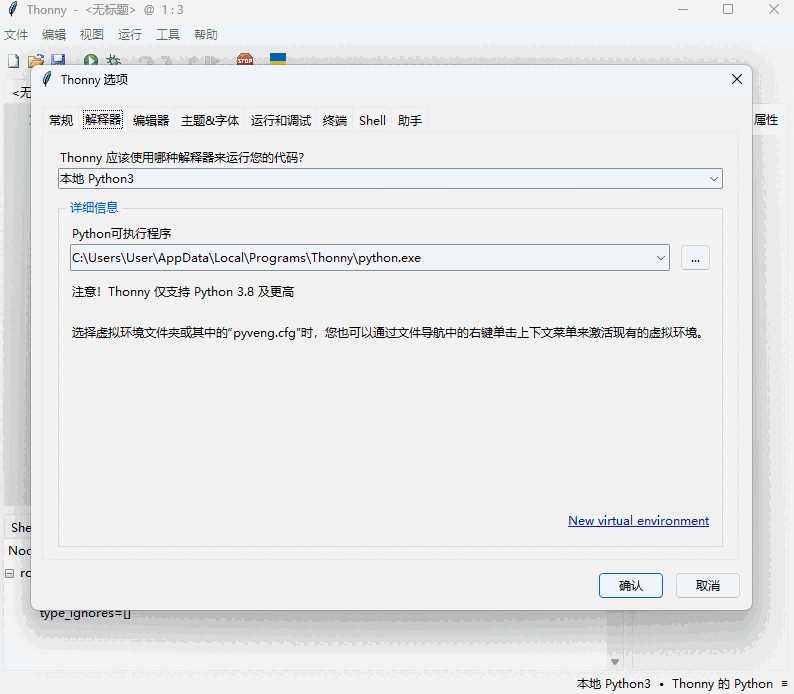This screenshot has height=694, width=794.
Task: Click the Step over toolbar icon
Action: click(146, 61)
